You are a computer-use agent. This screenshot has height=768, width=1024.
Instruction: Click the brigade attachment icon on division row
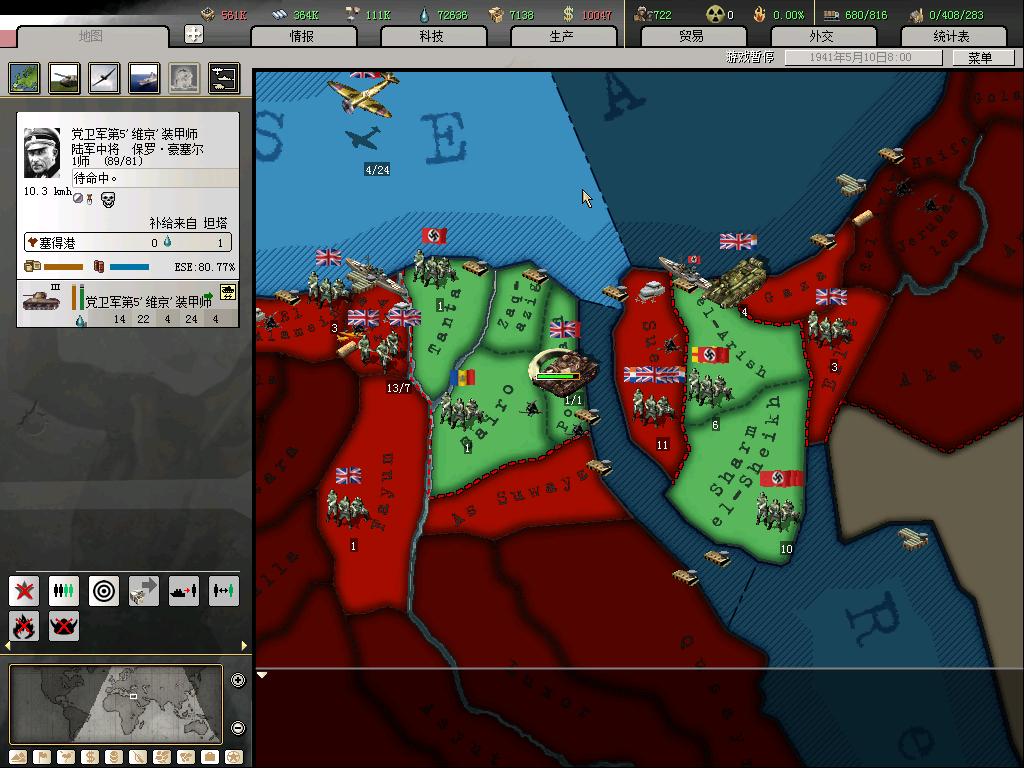point(228,292)
